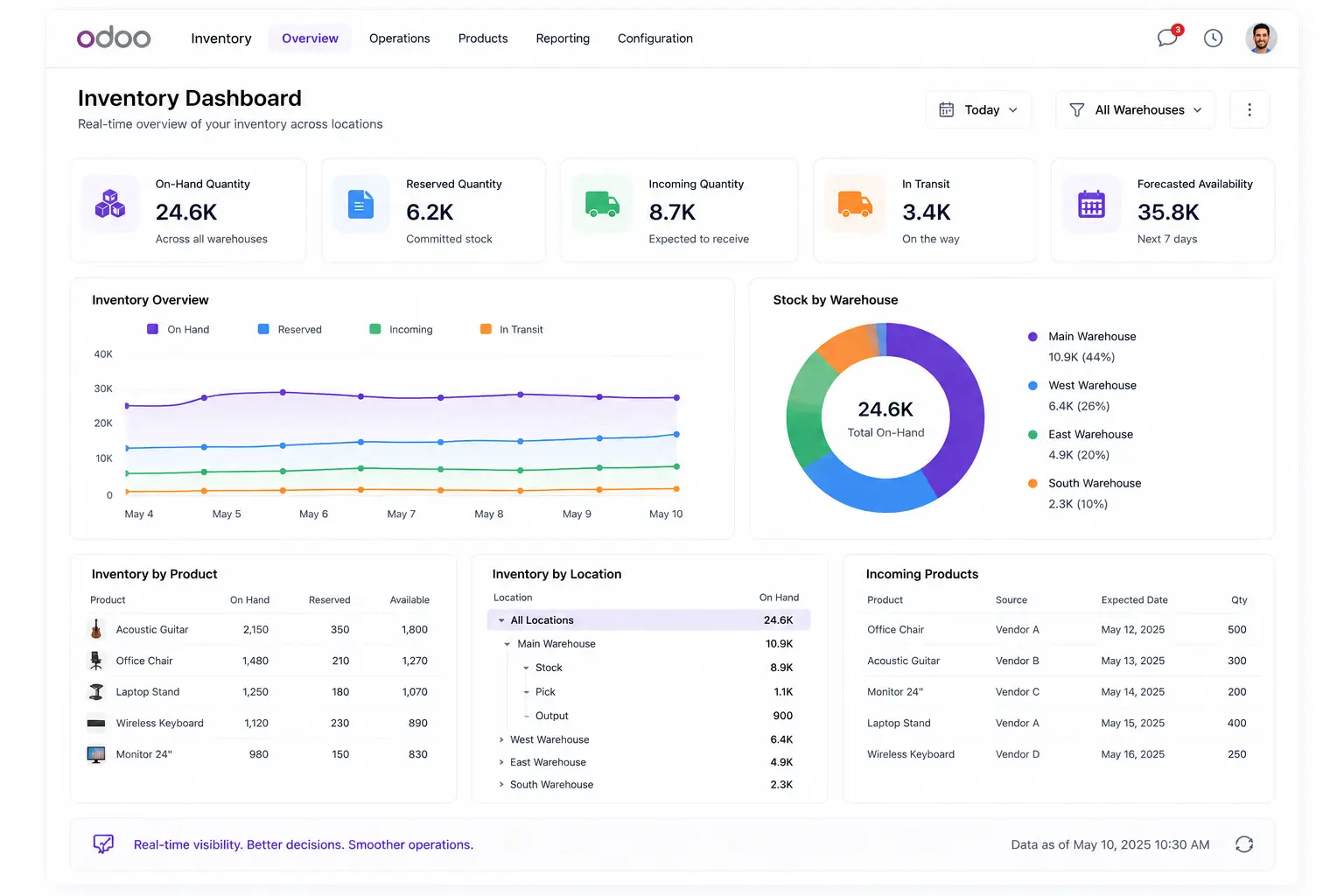Expand the West Warehouse location node
The width and height of the screenshot is (1344, 896).
pos(501,739)
